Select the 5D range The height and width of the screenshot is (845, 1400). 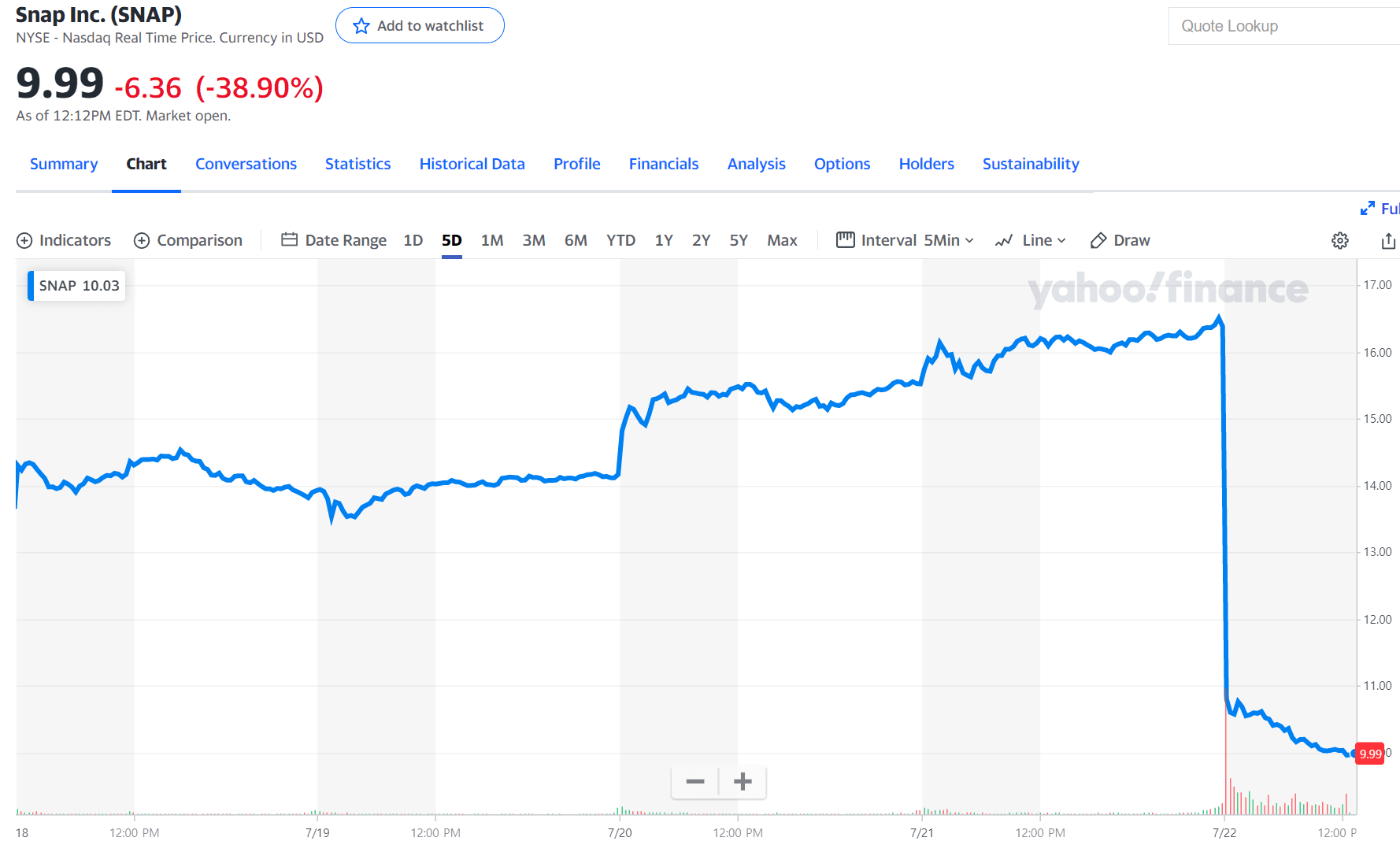[452, 240]
